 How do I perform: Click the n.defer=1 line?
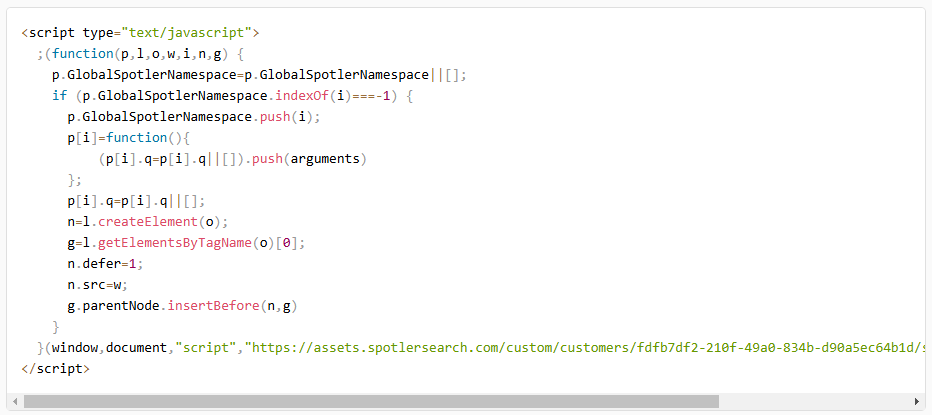(106, 264)
